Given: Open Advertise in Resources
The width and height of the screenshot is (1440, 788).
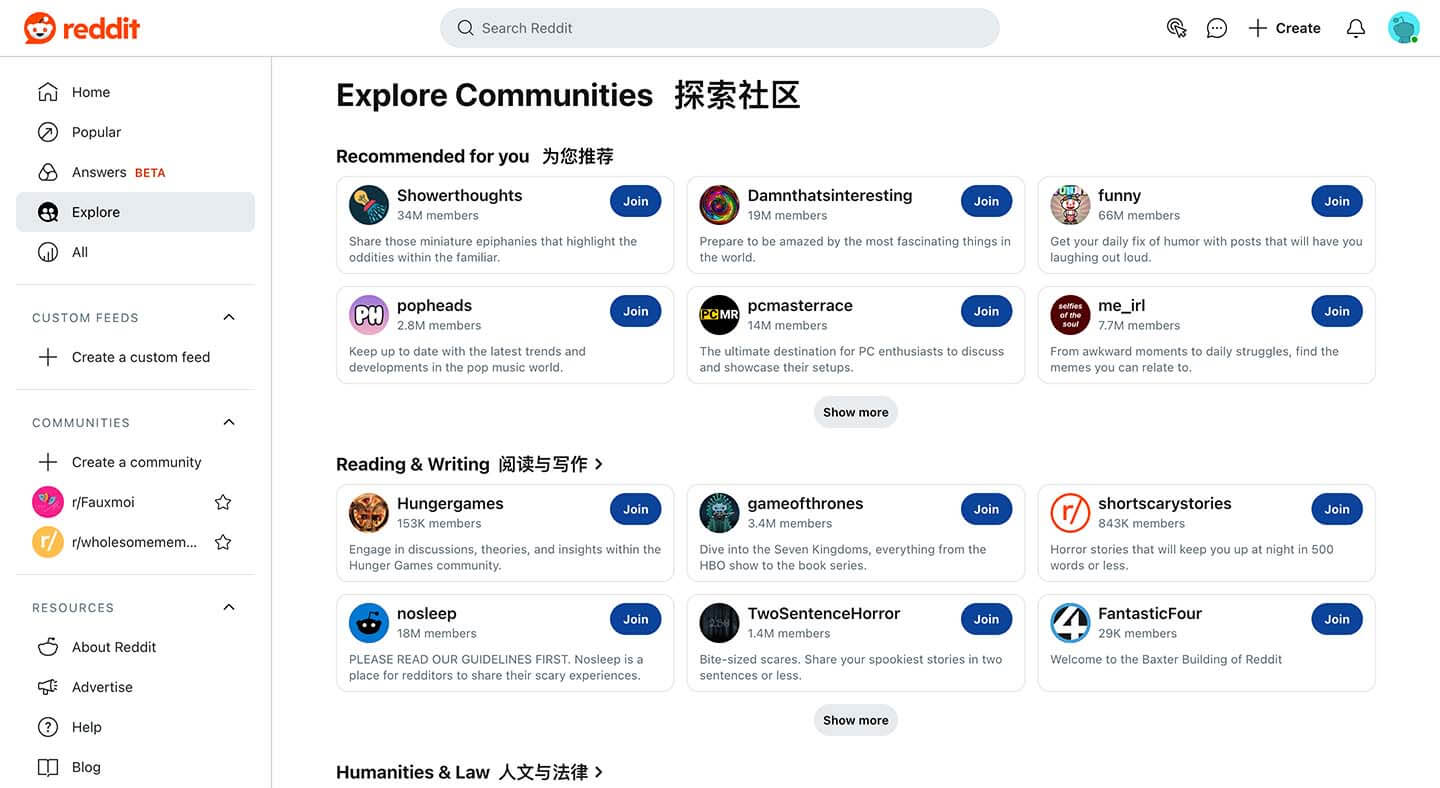Looking at the screenshot, I should point(135,687).
